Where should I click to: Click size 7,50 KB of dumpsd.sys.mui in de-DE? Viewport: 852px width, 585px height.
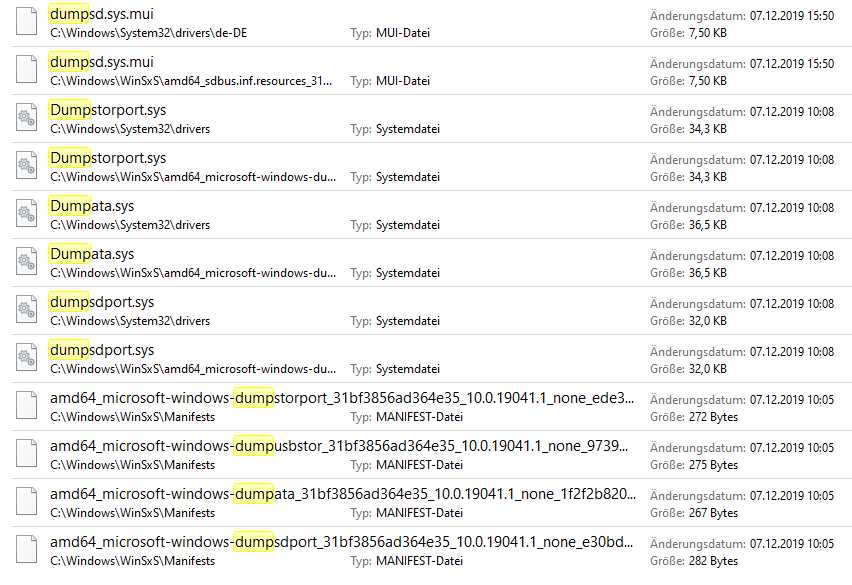[707, 33]
